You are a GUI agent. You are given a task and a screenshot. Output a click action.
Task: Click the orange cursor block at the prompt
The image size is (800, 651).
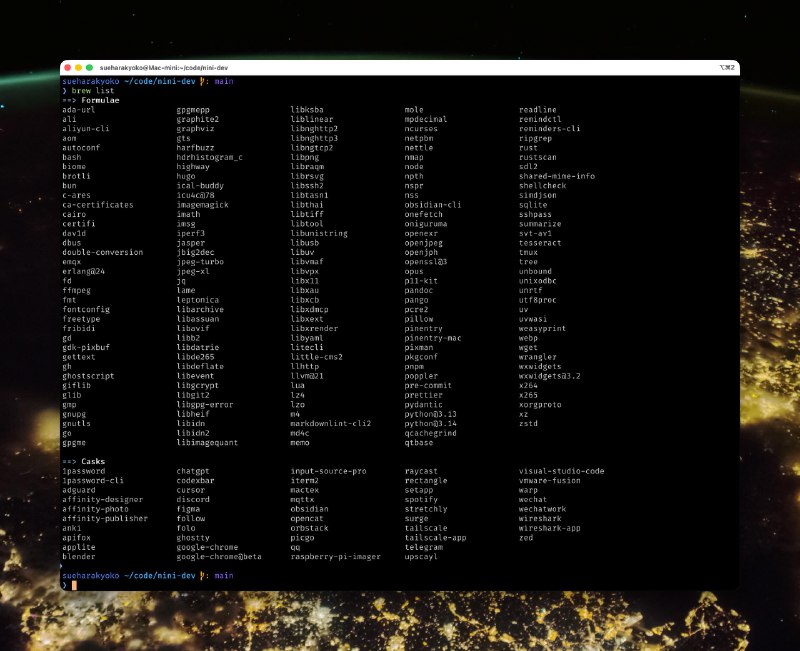pyautogui.click(x=73, y=585)
